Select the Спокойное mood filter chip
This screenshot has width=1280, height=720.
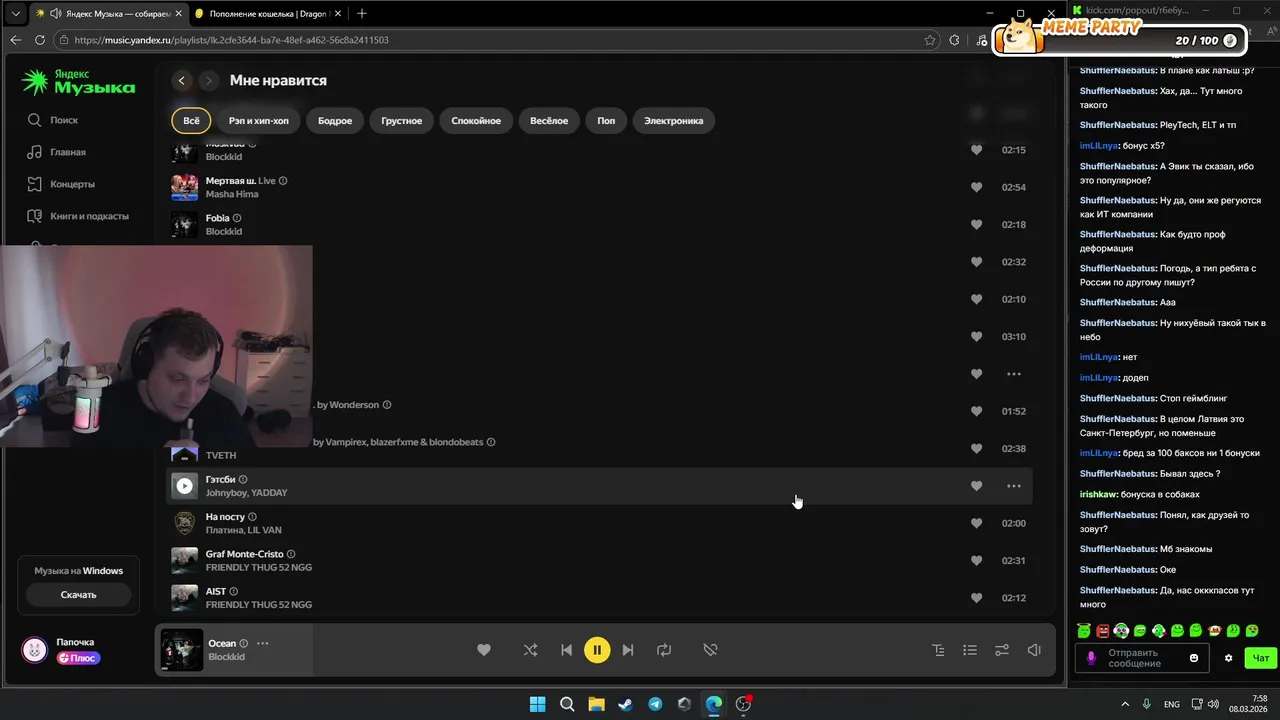click(x=476, y=121)
